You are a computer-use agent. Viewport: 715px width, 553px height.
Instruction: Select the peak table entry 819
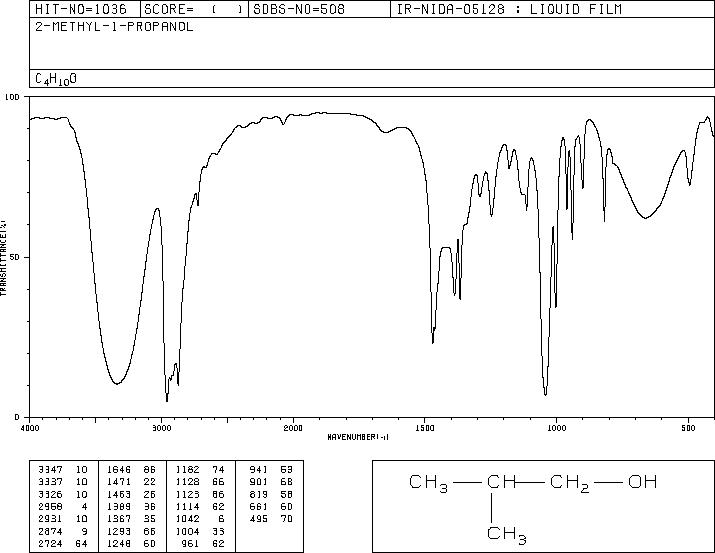(259, 494)
